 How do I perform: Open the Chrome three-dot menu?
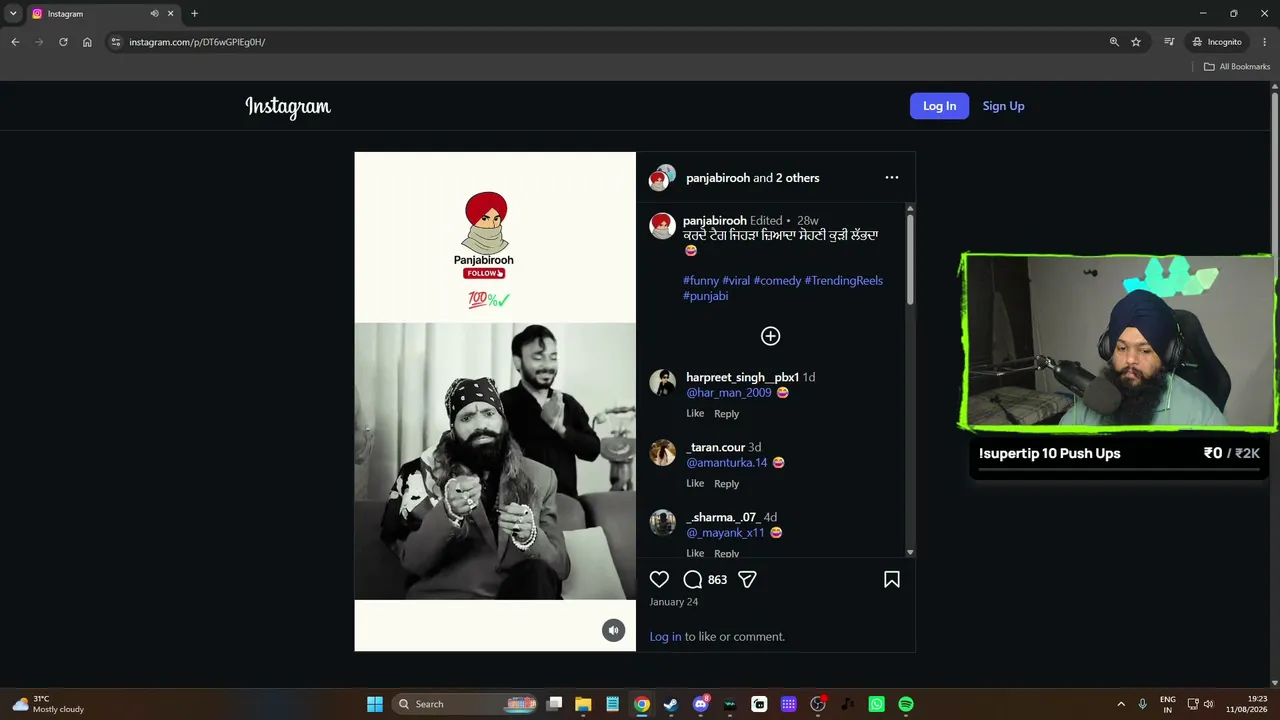tap(1265, 42)
